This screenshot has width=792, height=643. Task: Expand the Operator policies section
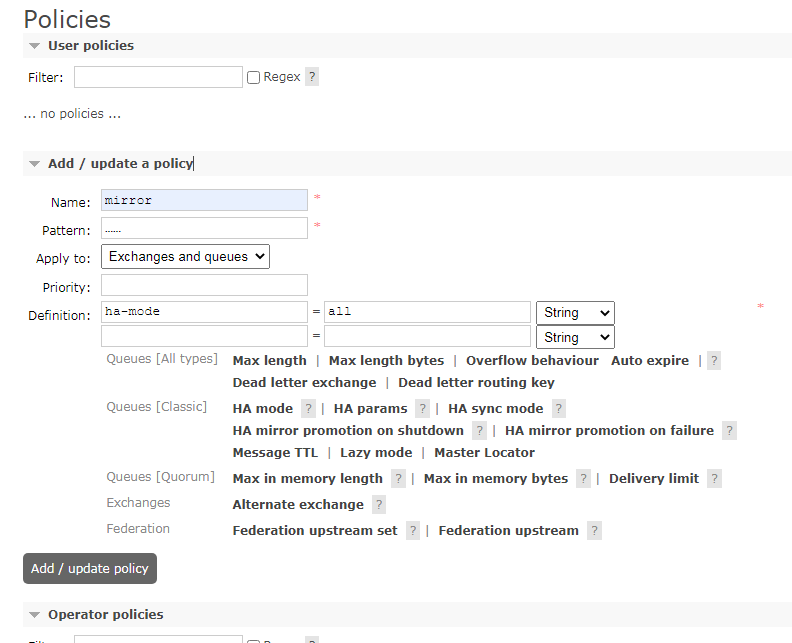[105, 614]
